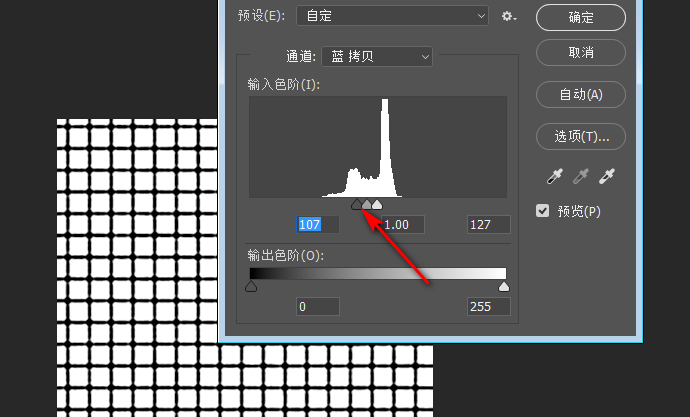The width and height of the screenshot is (690, 417).
Task: Click the output black level slider handle
Action: pos(251,287)
